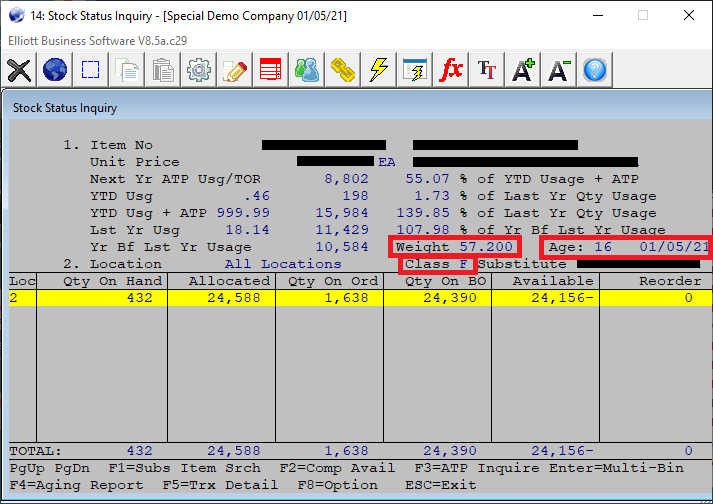Click YTD Usg + ATP quantity 15,984
The width and height of the screenshot is (713, 504).
click(342, 213)
